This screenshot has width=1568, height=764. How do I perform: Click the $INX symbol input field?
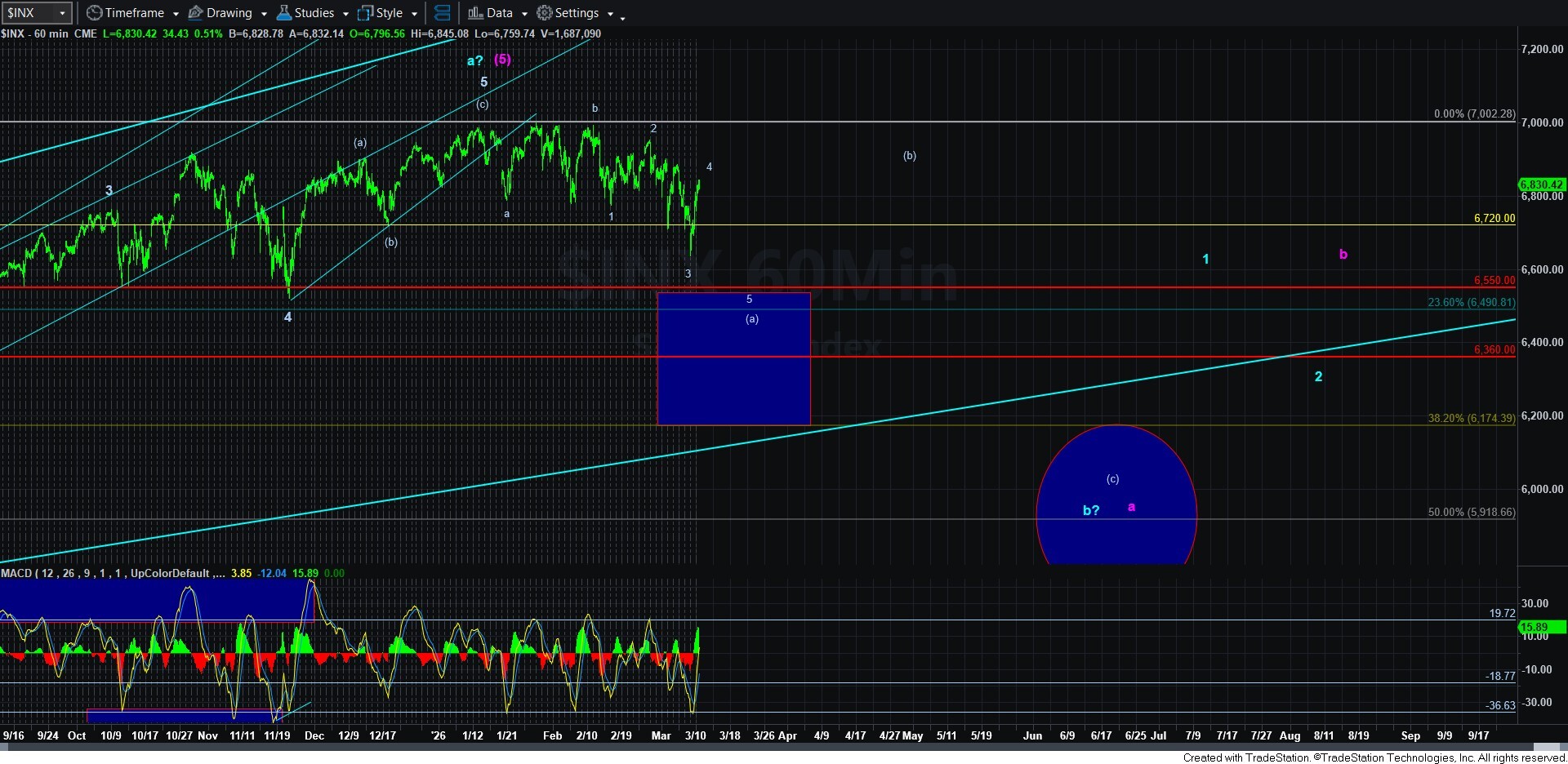point(29,13)
